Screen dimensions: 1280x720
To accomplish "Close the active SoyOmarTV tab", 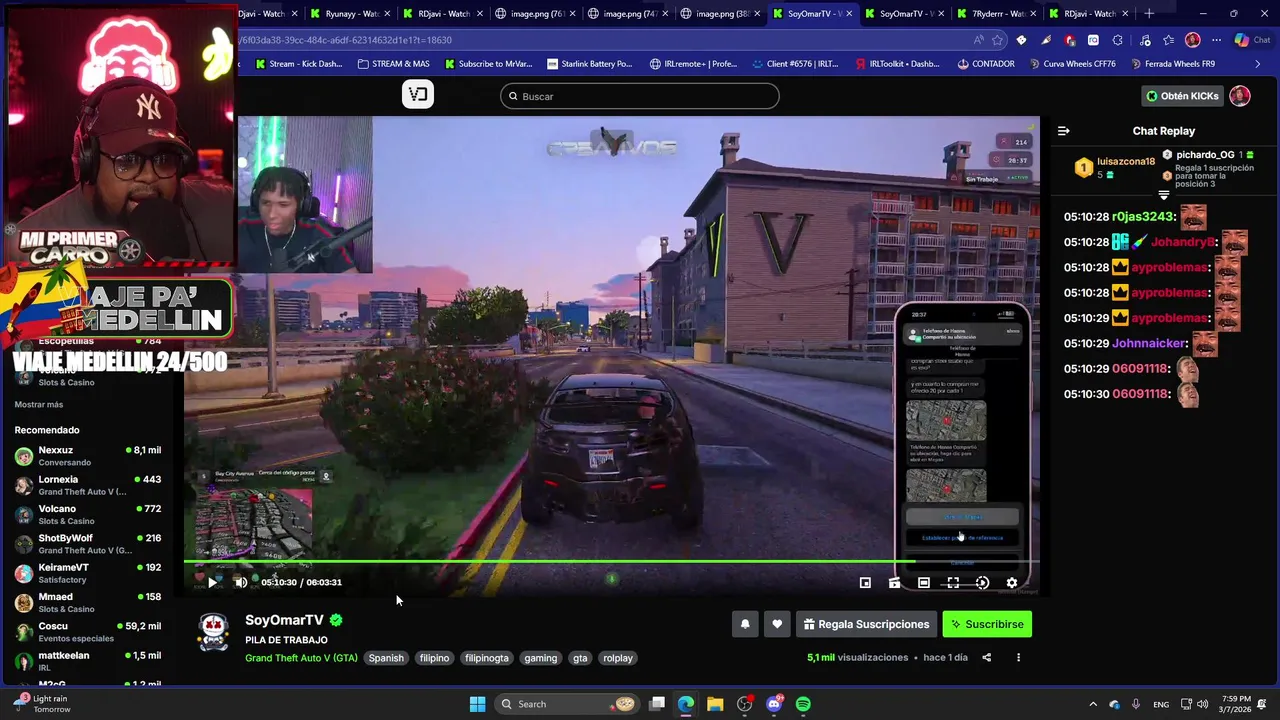I will [848, 14].
